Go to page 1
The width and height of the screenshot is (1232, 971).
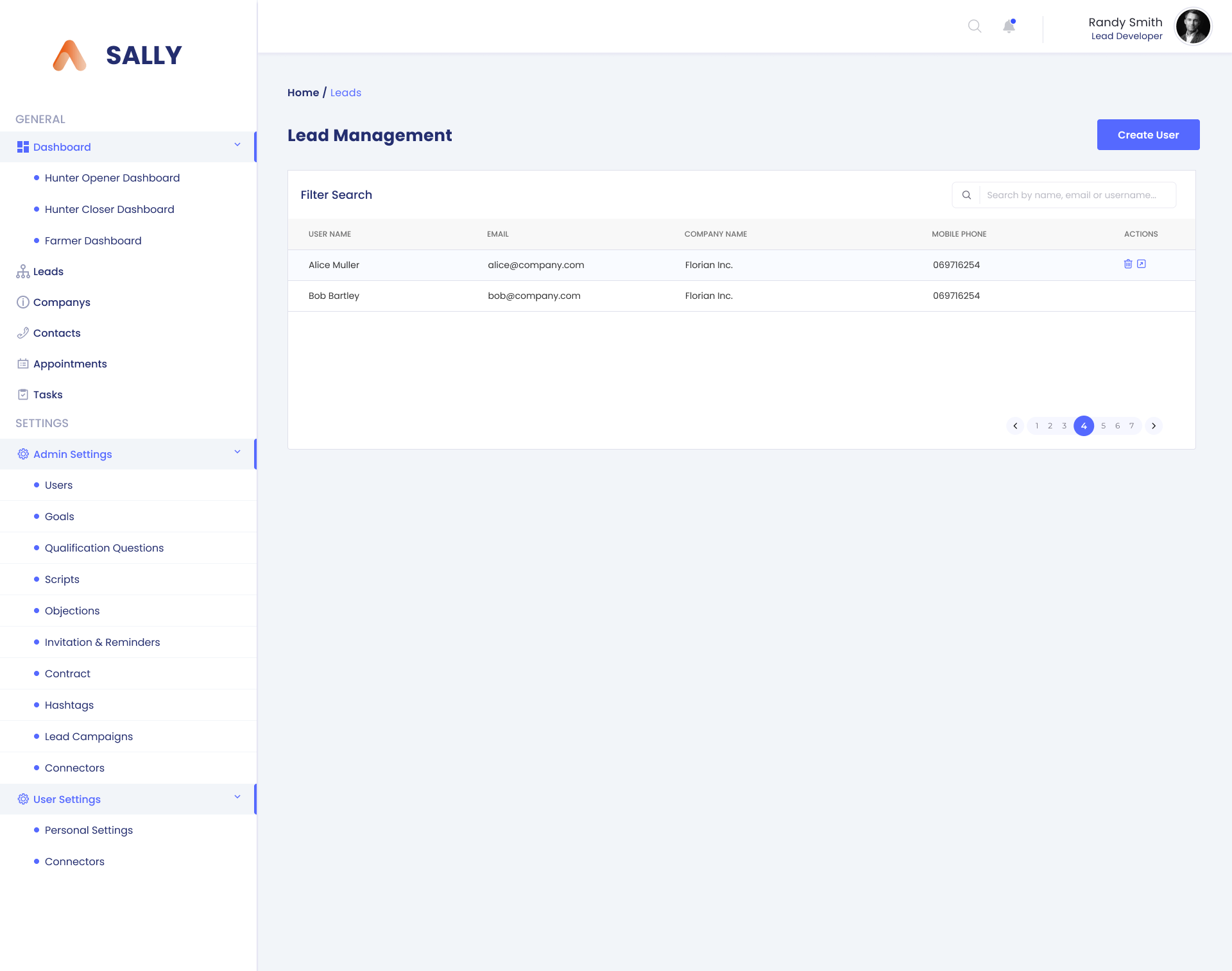[1036, 426]
